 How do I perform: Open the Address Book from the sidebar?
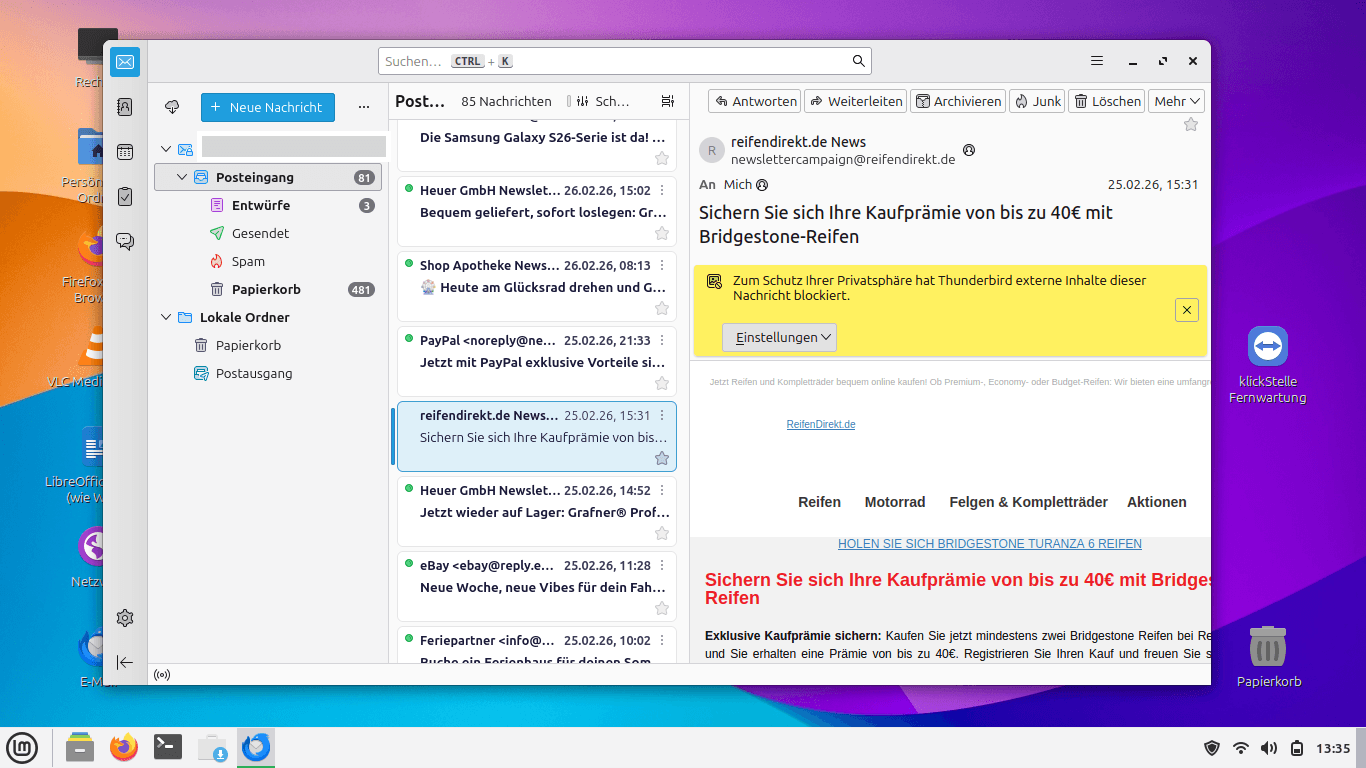(x=125, y=107)
